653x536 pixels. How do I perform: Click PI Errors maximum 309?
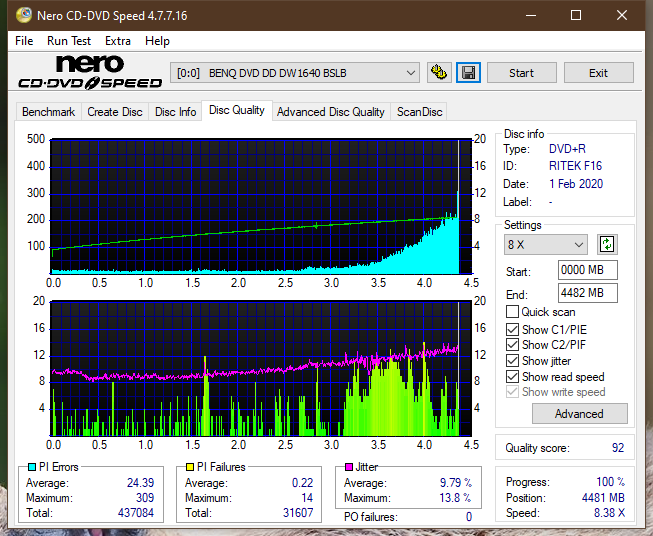(145, 498)
